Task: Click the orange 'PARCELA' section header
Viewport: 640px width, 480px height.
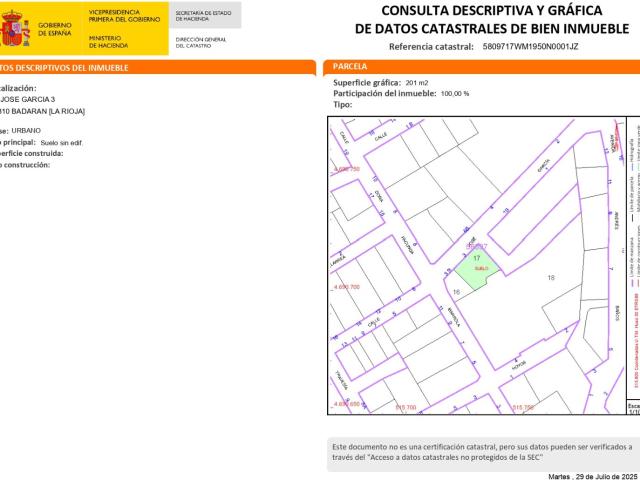Action: click(x=481, y=67)
